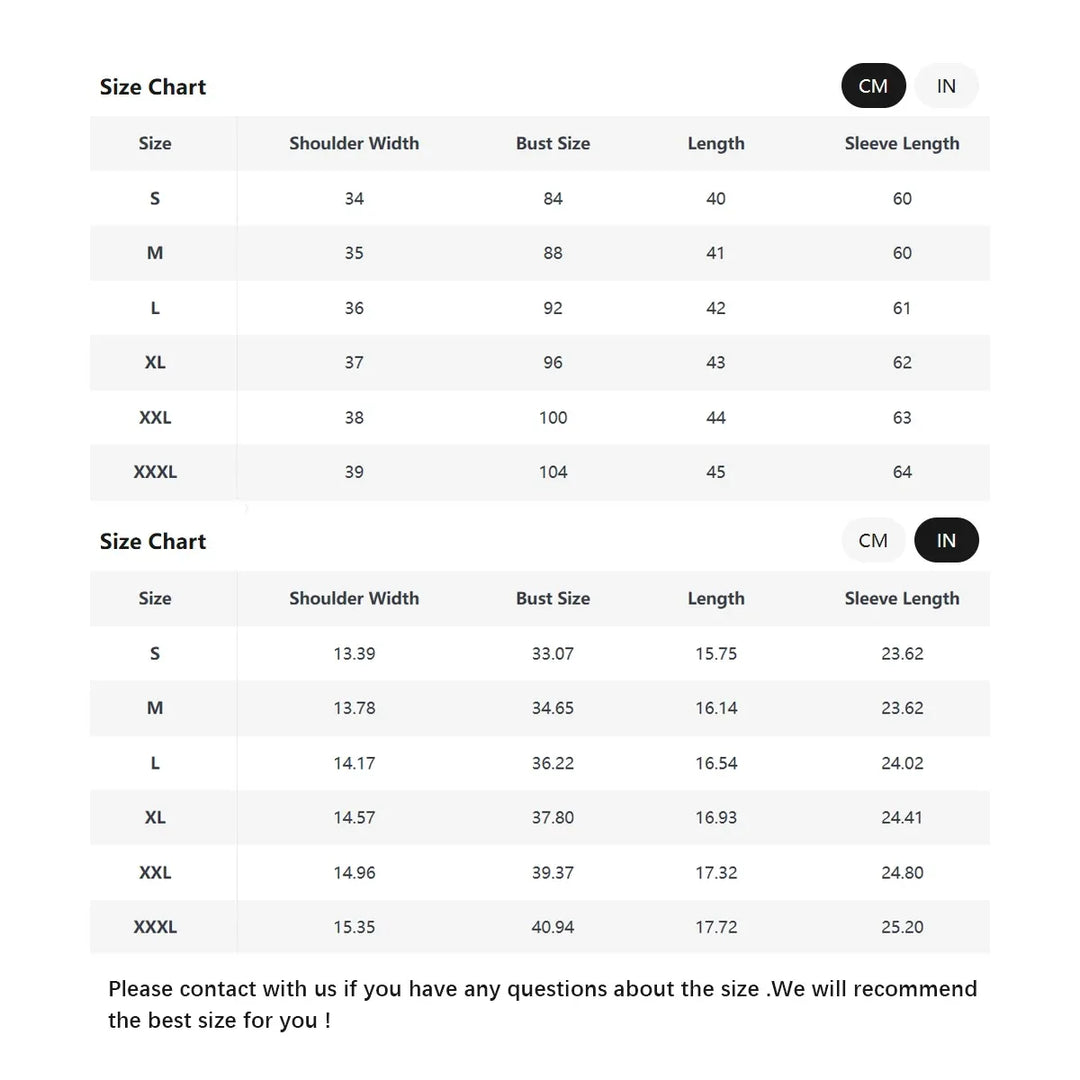The height and width of the screenshot is (1080, 1080).
Task: Switch bottom size chart to CM units
Action: coord(873,540)
